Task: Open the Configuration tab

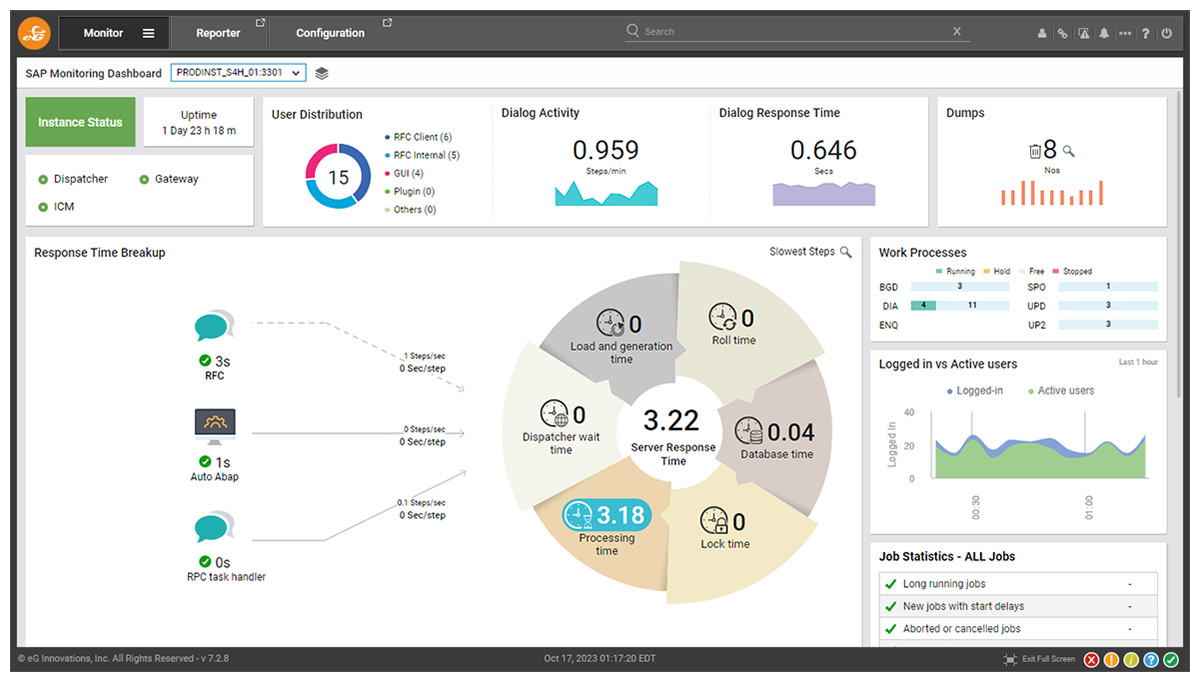Action: tap(331, 33)
